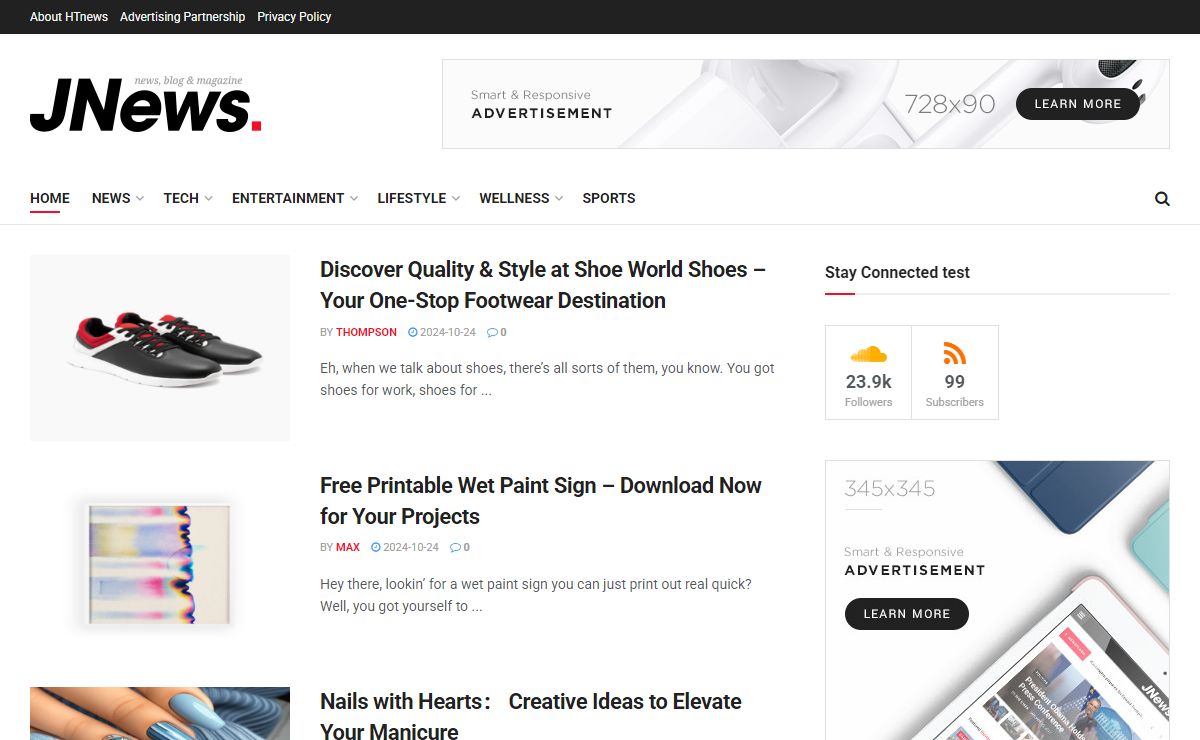Click the blue nails thumbnail
The height and width of the screenshot is (740, 1200).
[x=160, y=713]
